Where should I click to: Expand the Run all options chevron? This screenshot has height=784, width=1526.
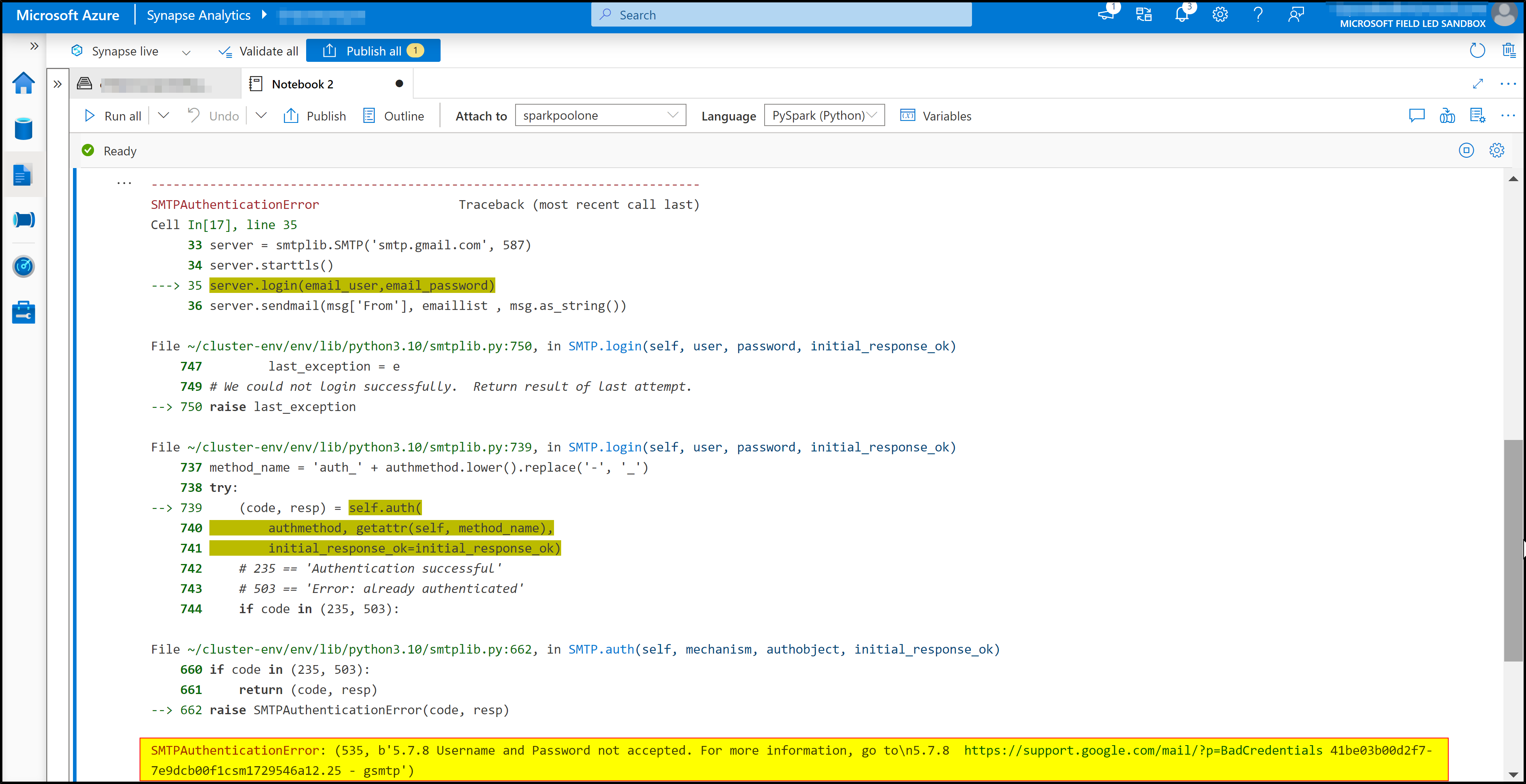(x=163, y=115)
